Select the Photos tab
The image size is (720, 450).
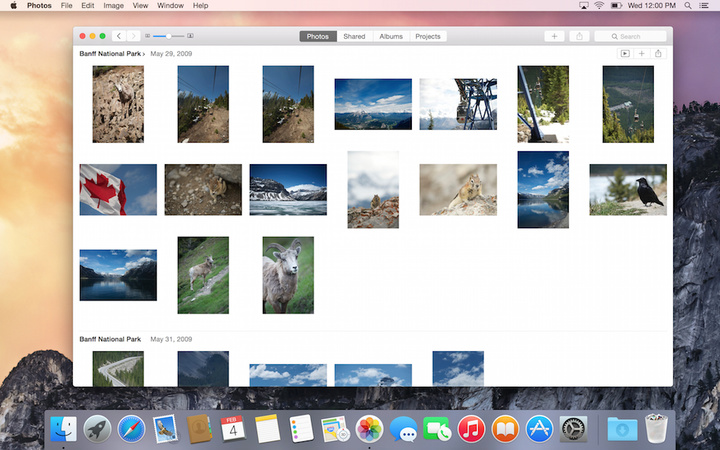pyautogui.click(x=317, y=36)
